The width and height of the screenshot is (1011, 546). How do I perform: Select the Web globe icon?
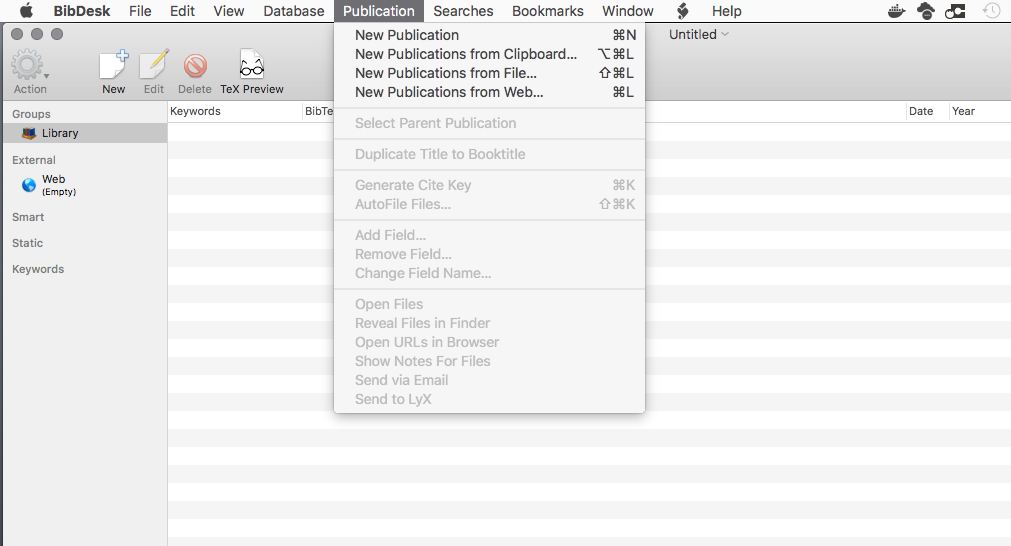[x=29, y=185]
